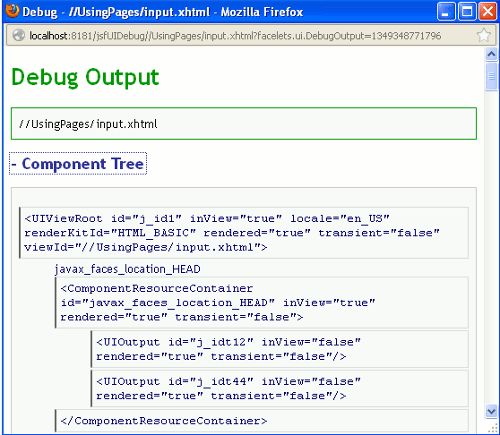Click the bookmark star icon

pos(483,35)
